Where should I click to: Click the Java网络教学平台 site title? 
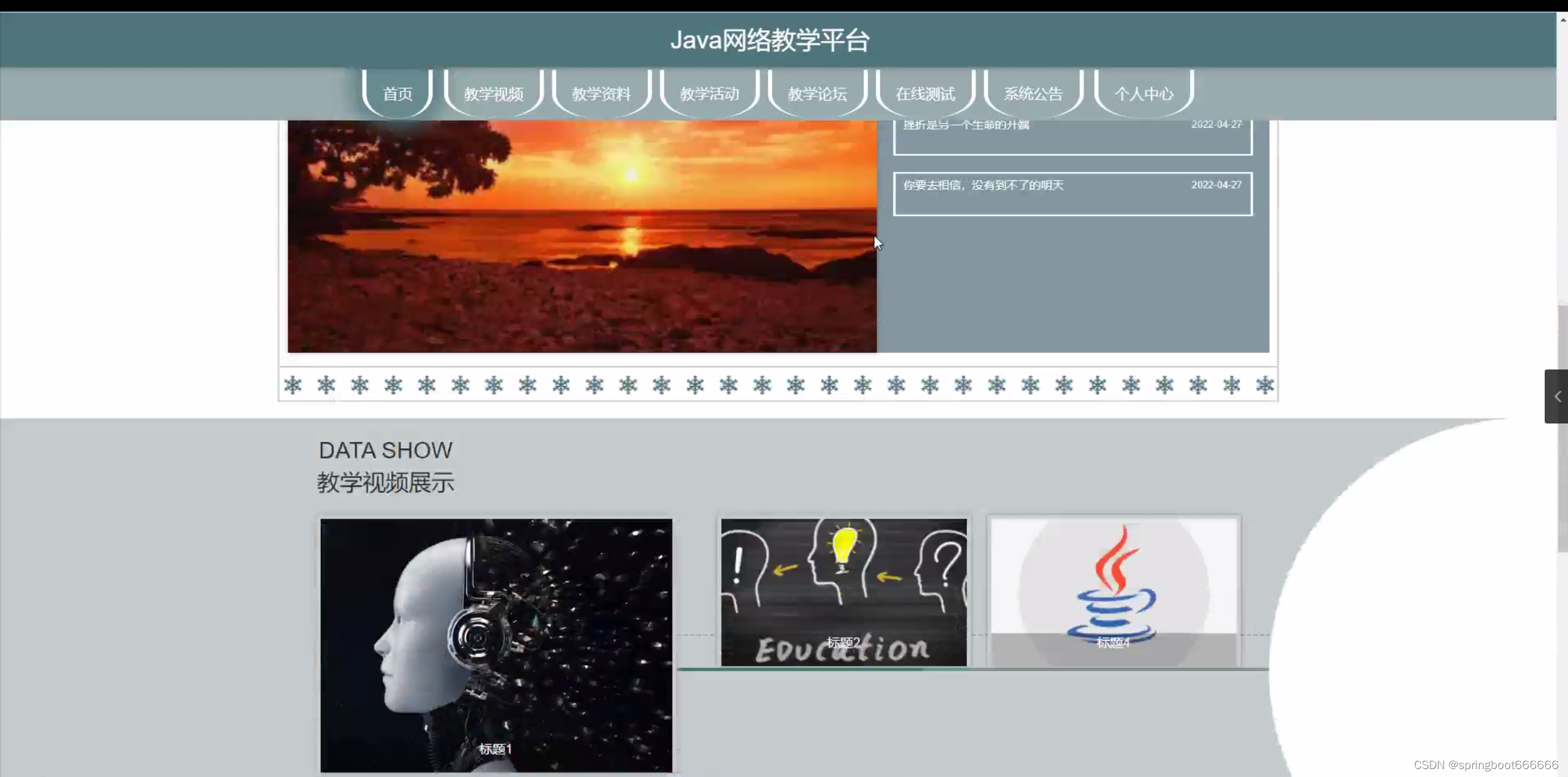pyautogui.click(x=769, y=41)
